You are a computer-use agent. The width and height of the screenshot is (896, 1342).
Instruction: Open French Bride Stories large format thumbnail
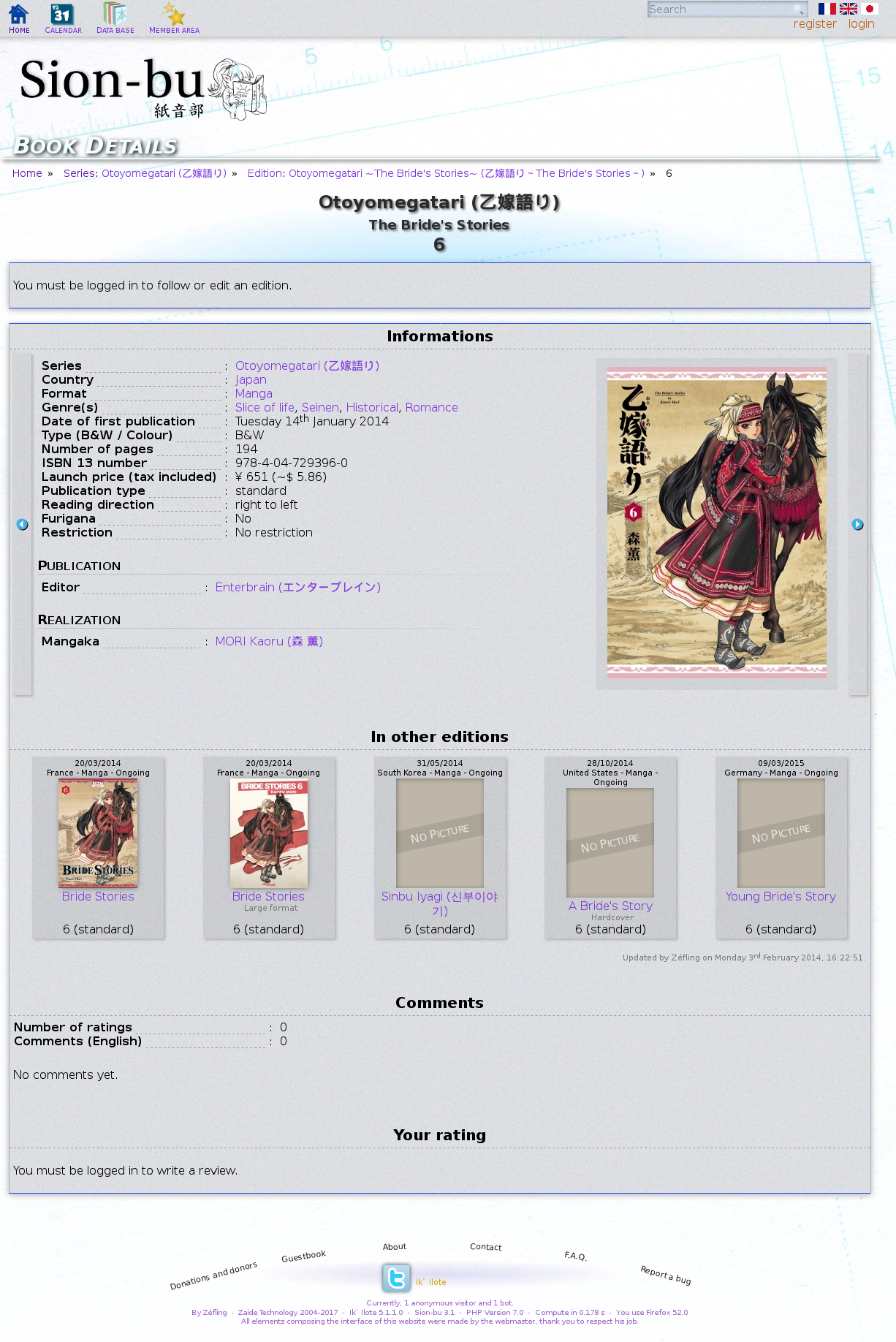pyautogui.click(x=269, y=833)
